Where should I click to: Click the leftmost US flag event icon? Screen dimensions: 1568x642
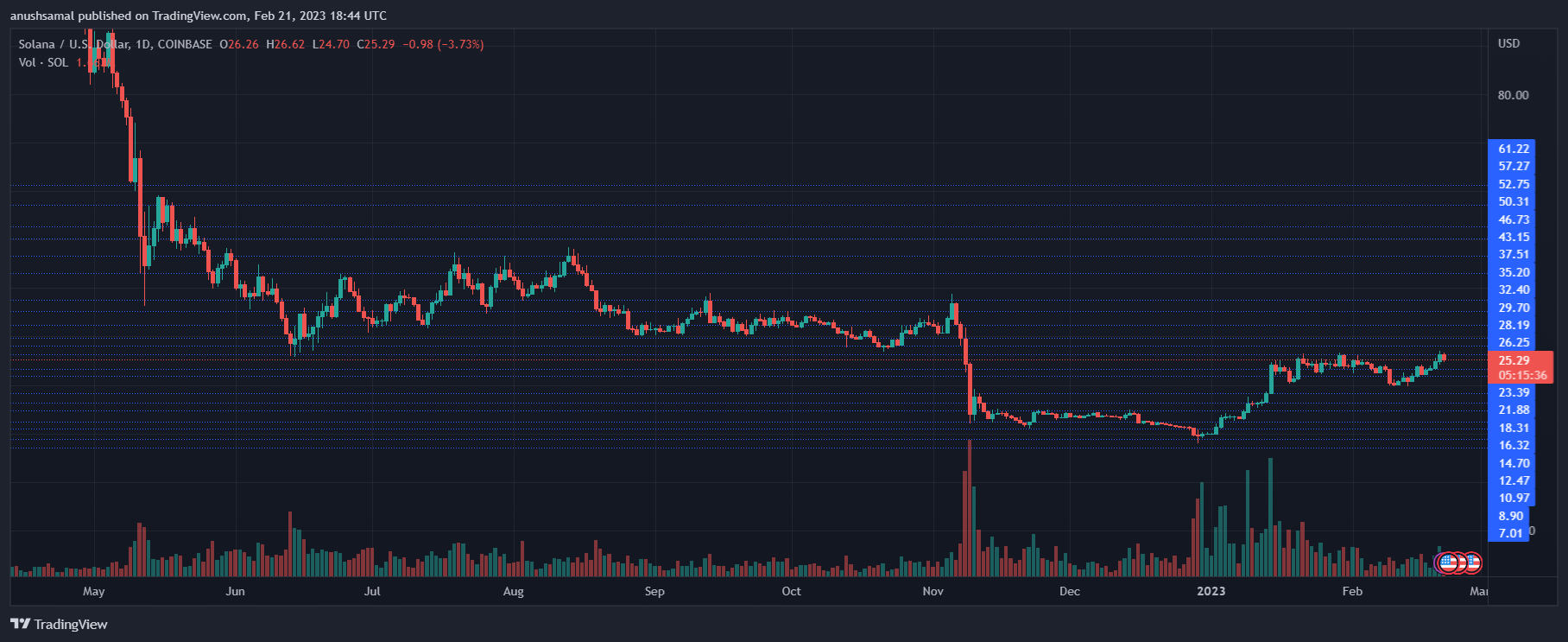point(1448,563)
